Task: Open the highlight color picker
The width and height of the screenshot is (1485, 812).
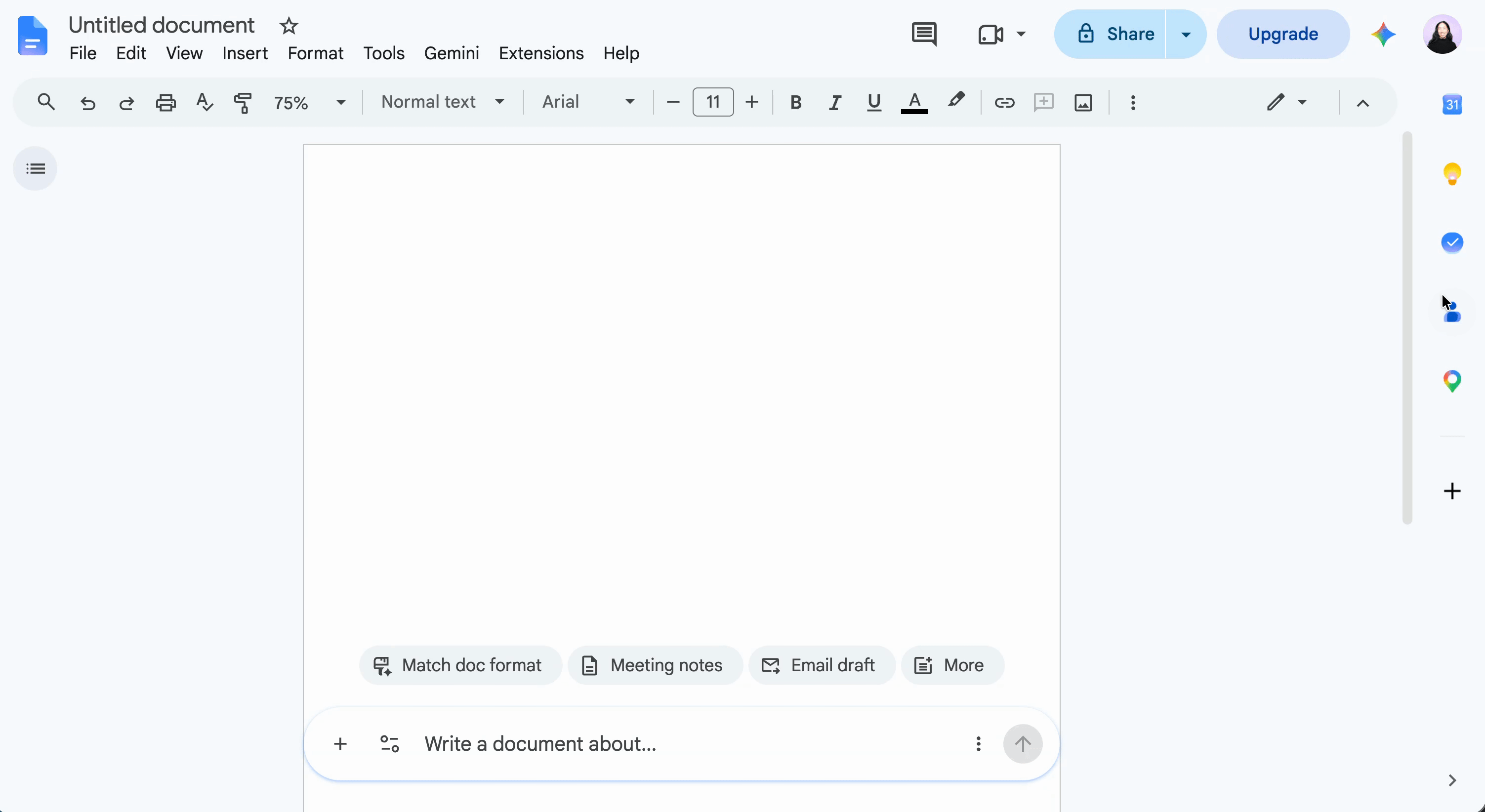Action: [x=956, y=101]
